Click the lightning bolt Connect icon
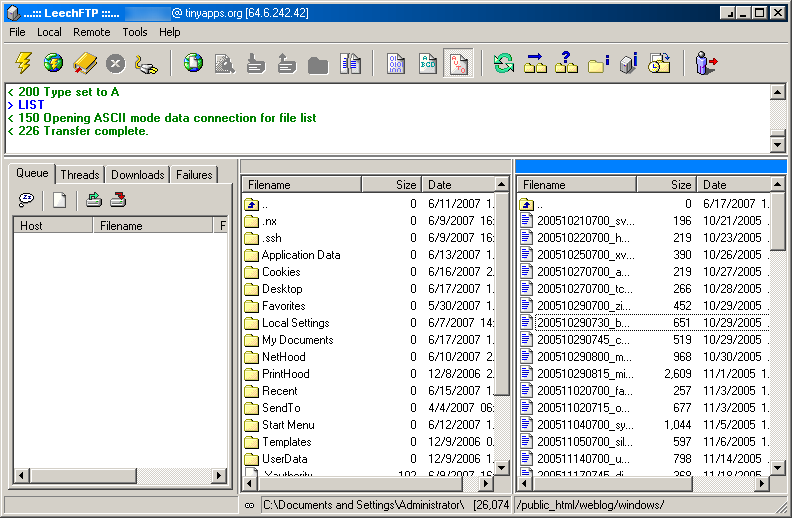 [x=22, y=64]
